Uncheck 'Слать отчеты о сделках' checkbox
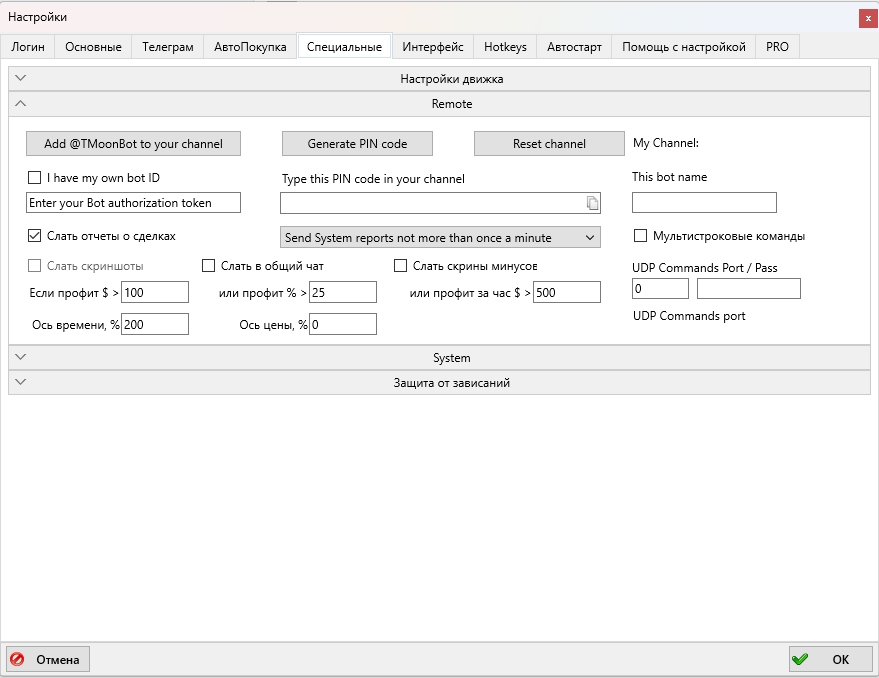Screen dimensions: 879x678 pos(35,236)
